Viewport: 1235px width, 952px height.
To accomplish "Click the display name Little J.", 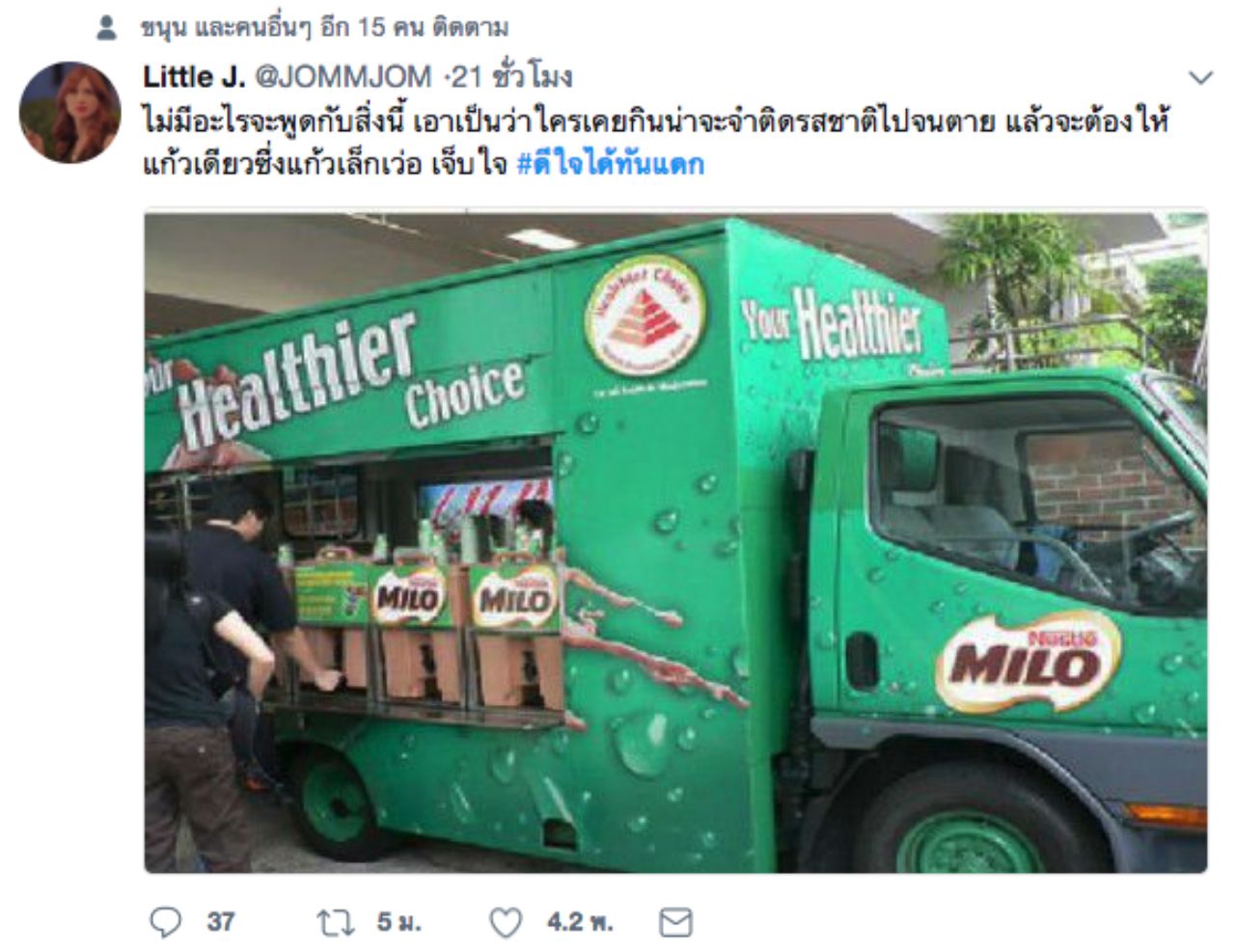I will coord(193,77).
